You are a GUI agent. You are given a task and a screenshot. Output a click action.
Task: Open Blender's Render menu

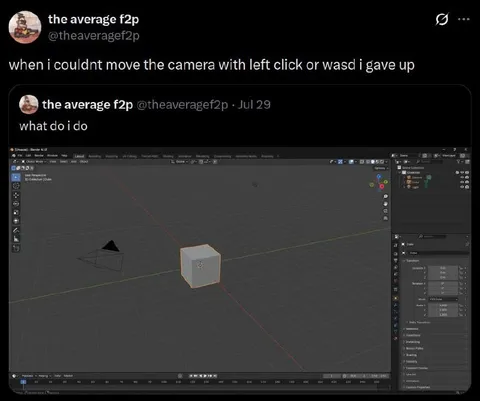pyautogui.click(x=39, y=156)
